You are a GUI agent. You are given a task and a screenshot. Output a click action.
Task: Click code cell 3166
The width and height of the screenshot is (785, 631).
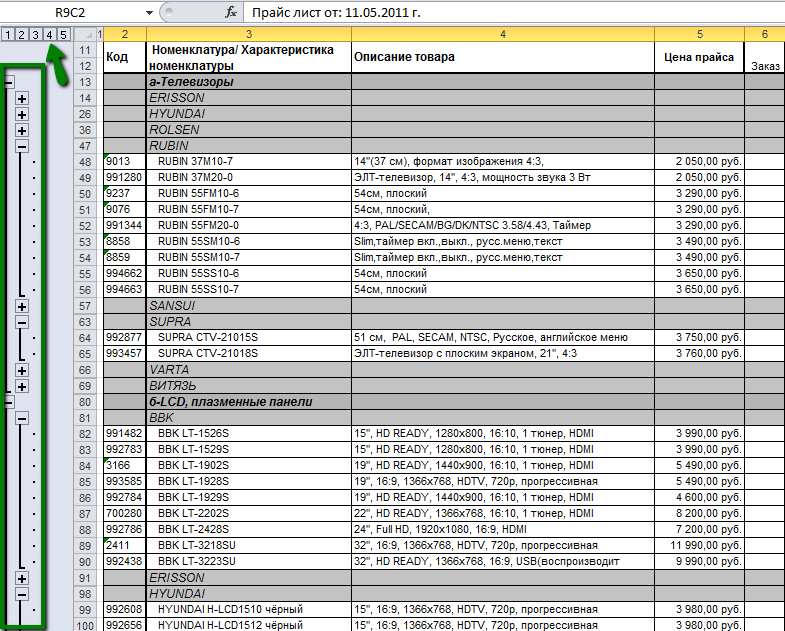pyautogui.click(x=125, y=465)
